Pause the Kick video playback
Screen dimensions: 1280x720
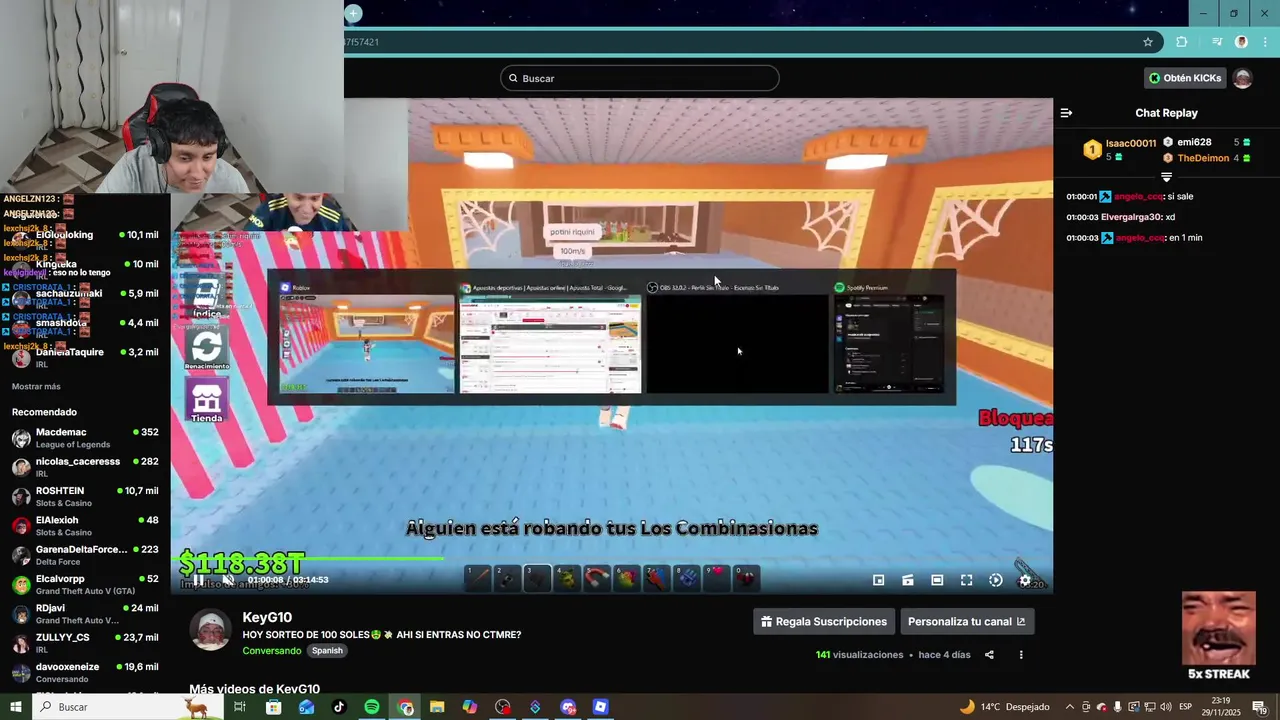(x=198, y=580)
